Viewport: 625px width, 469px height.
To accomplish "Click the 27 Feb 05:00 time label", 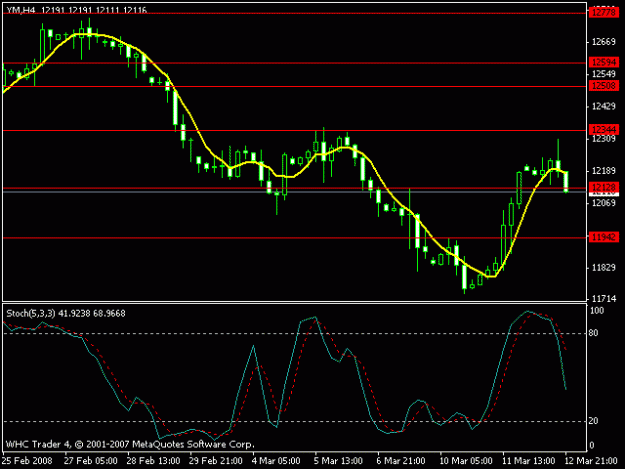I will coord(91,461).
